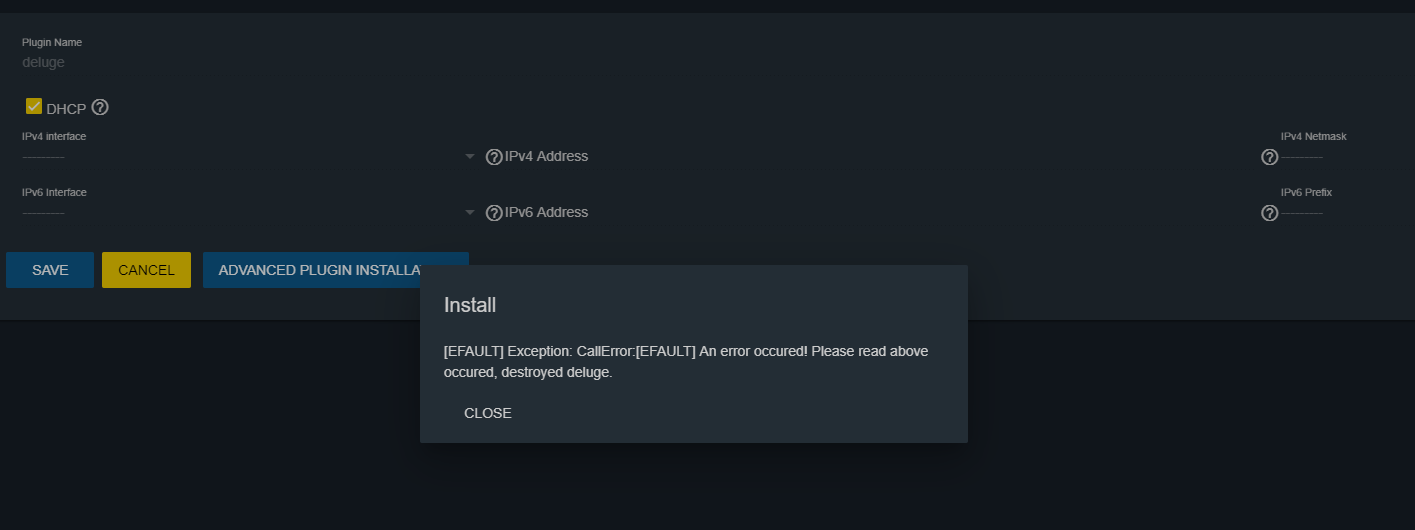
Task: Click help icon left of IPv6 Prefix
Action: (x=1270, y=213)
